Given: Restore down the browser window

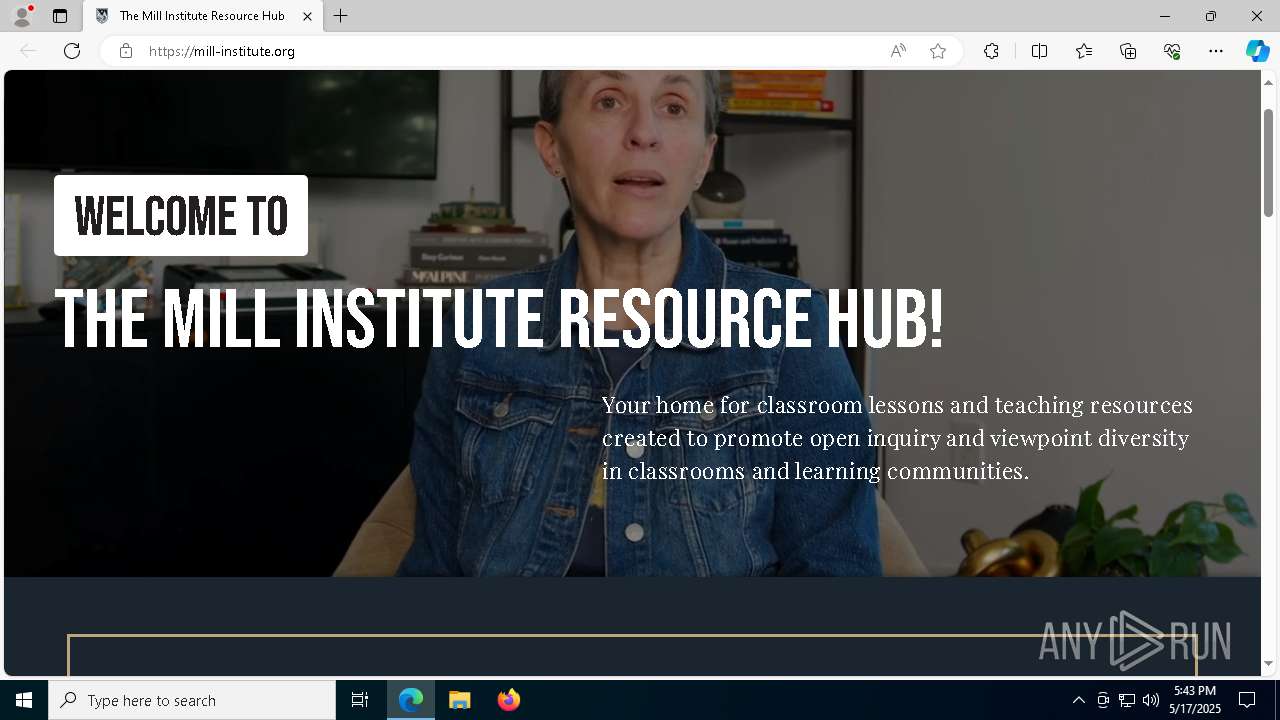Looking at the screenshot, I should coord(1211,16).
